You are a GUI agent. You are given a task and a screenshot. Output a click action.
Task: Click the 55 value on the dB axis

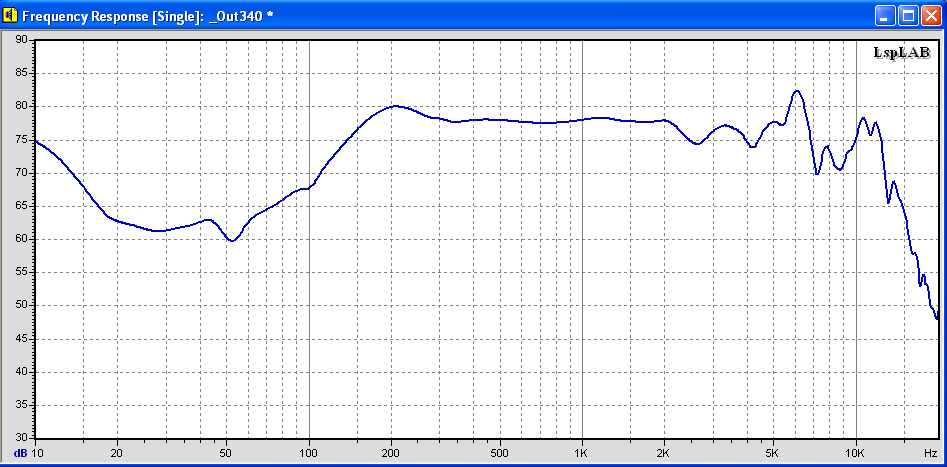[x=21, y=272]
